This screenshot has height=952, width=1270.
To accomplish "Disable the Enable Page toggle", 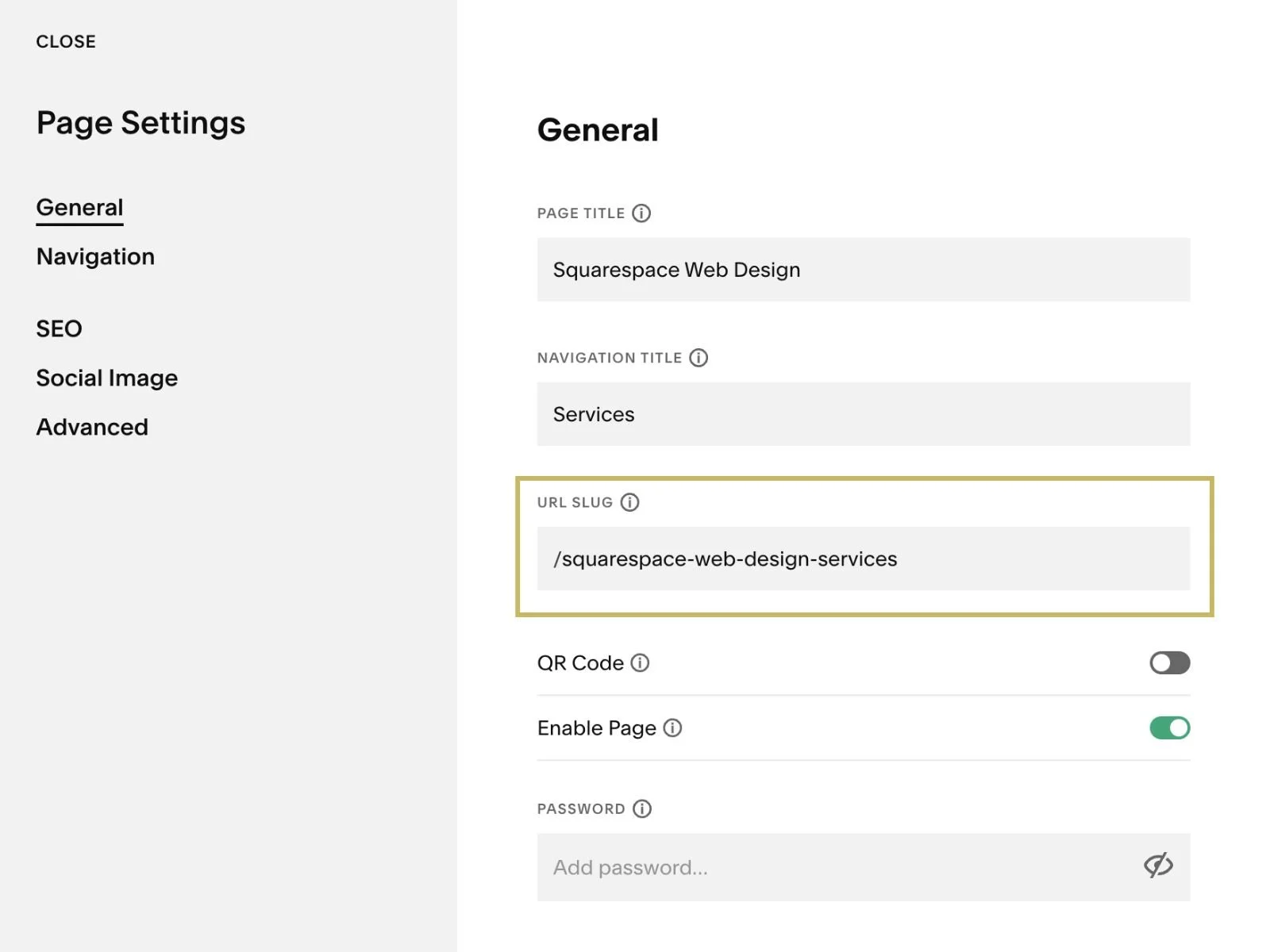I will coord(1169,727).
